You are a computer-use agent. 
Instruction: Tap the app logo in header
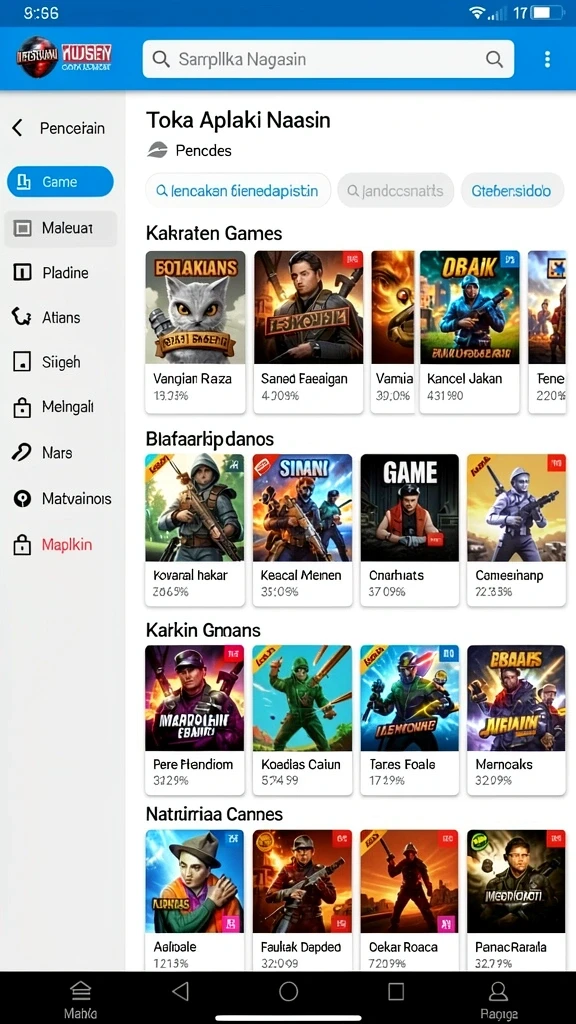tap(65, 57)
